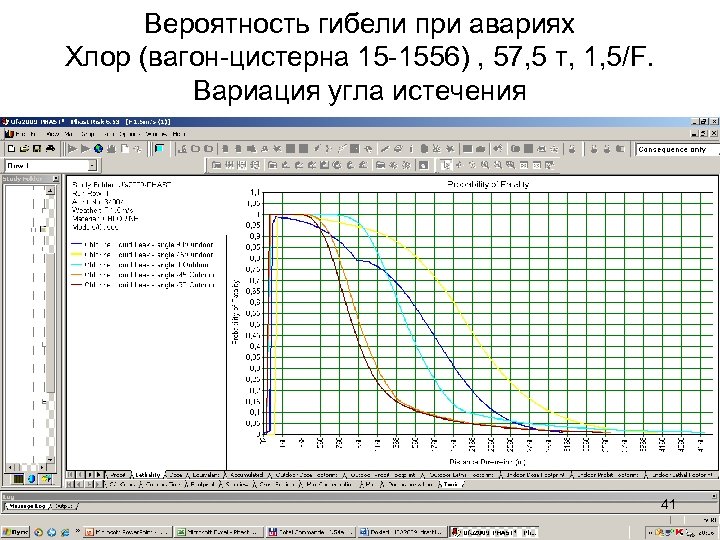This screenshot has height=540, width=720.
Task: Switch to the Accumulated graph tab
Action: (246, 475)
